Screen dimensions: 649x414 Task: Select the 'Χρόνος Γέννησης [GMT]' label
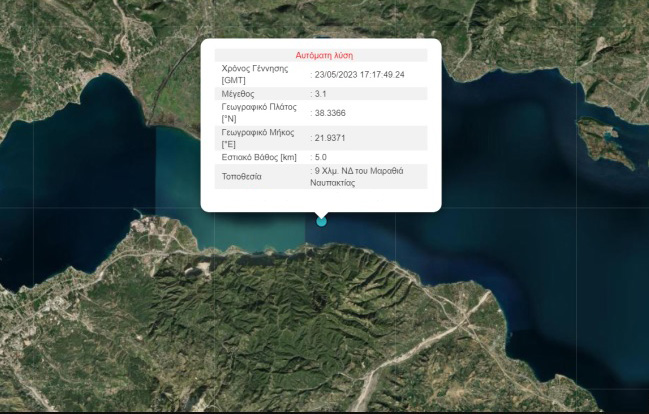point(255,74)
